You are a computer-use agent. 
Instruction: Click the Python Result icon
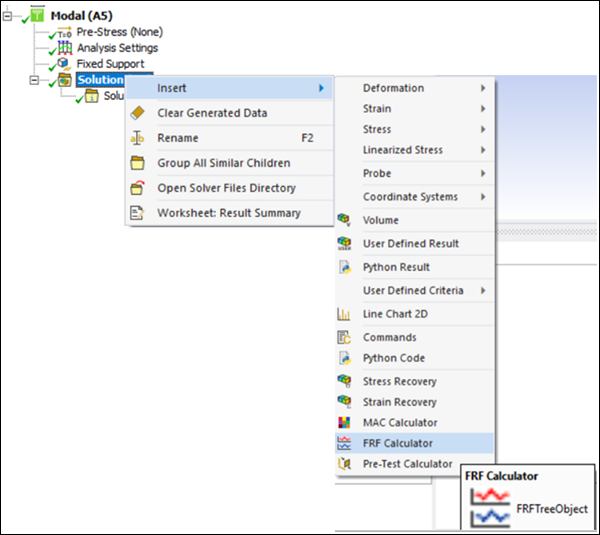(345, 267)
